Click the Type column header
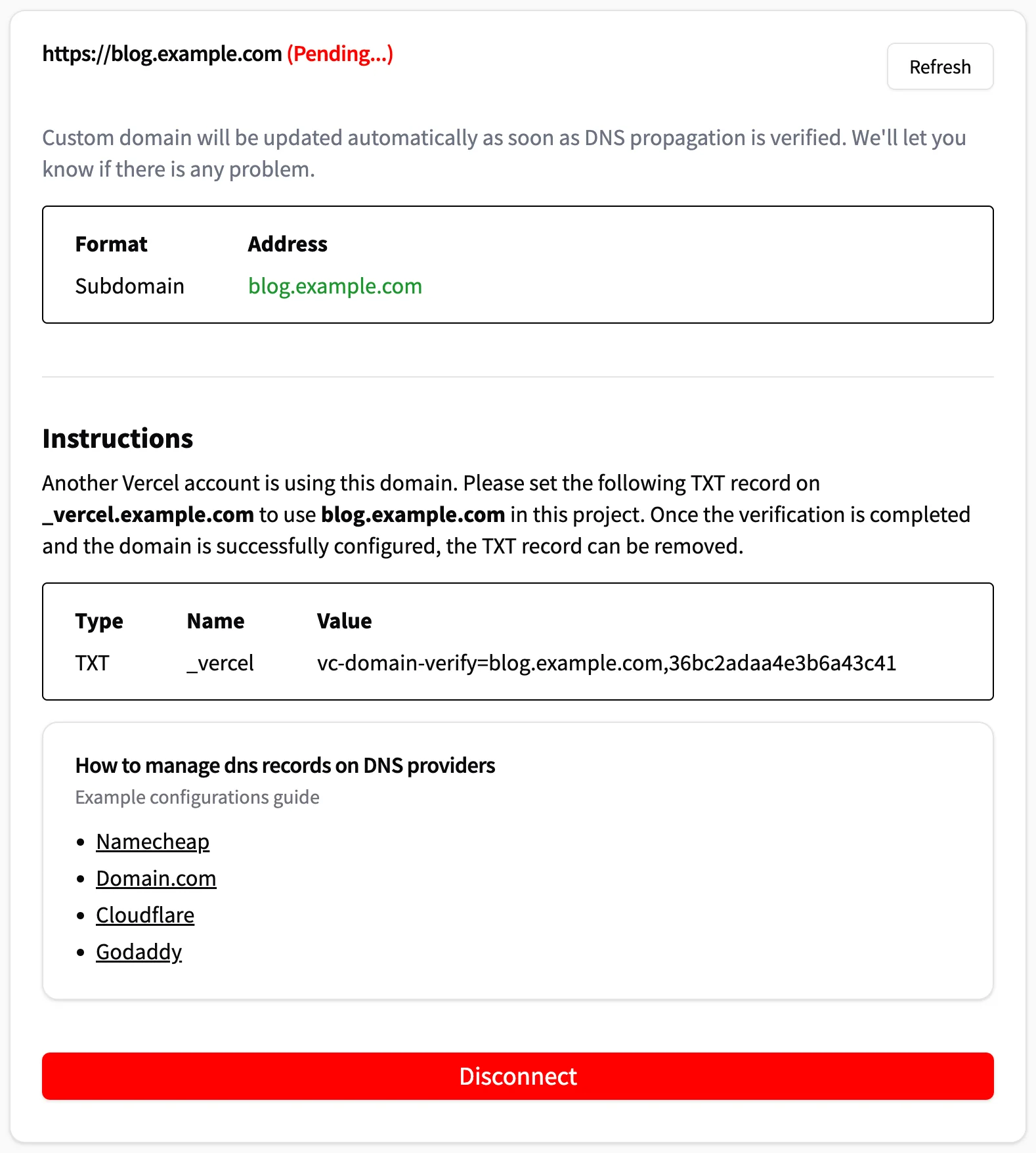This screenshot has width=1036, height=1153. [99, 620]
